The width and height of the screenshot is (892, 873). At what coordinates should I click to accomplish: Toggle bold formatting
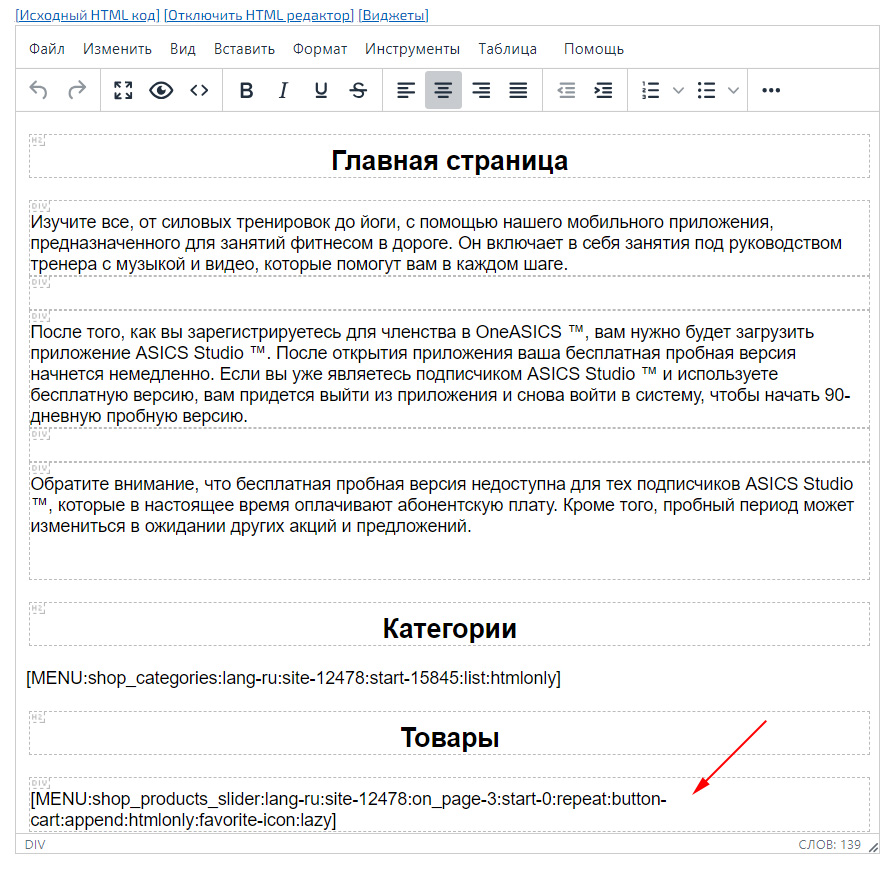click(x=246, y=91)
